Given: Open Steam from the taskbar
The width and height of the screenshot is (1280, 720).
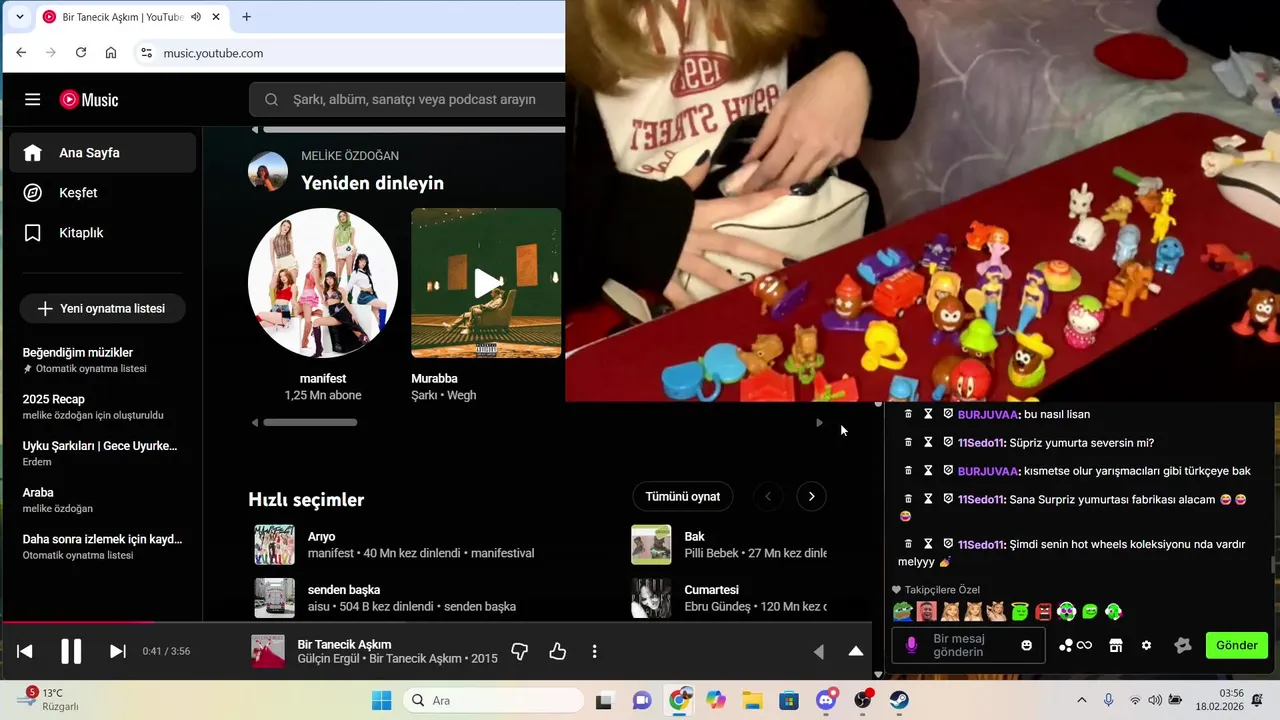Looking at the screenshot, I should pos(899,701).
